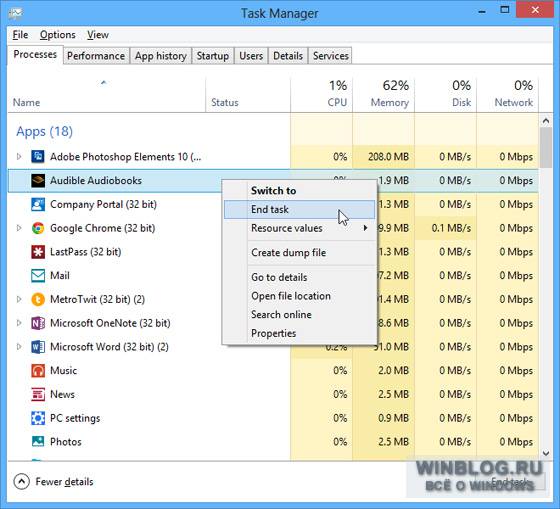Sort by Network usage column
Viewport: 560px width, 509px height.
pos(508,94)
